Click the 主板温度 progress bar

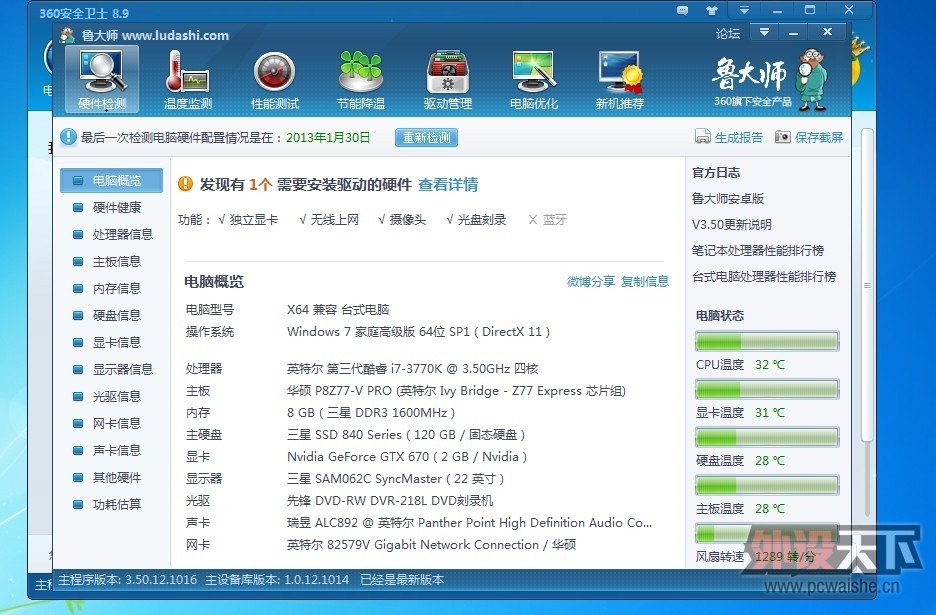(767, 485)
